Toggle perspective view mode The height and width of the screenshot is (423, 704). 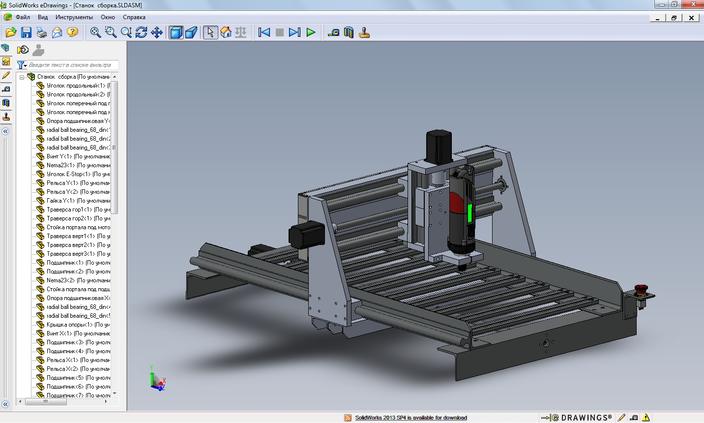click(191, 32)
